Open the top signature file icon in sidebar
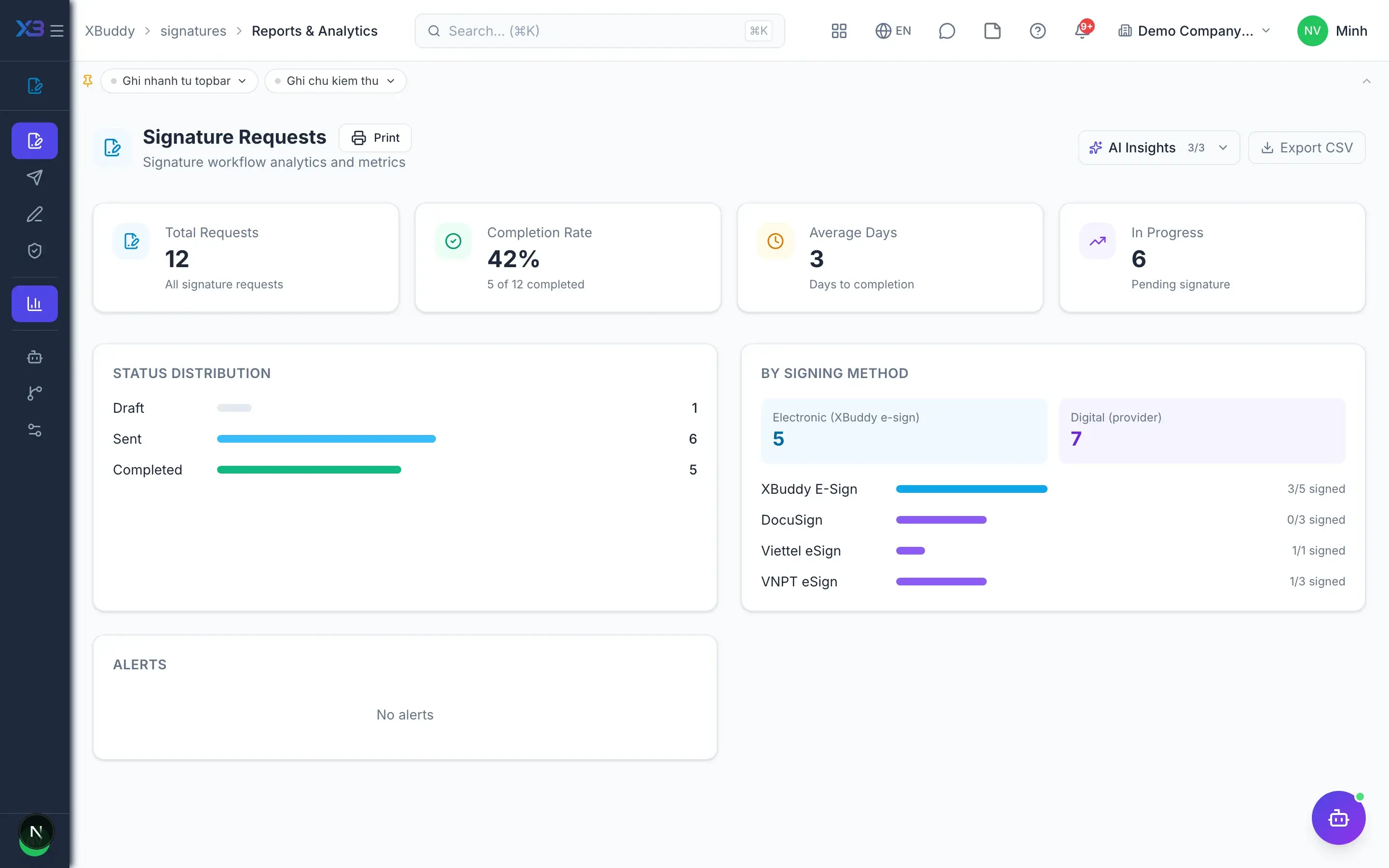Viewport: 1389px width, 868px height. (x=35, y=85)
